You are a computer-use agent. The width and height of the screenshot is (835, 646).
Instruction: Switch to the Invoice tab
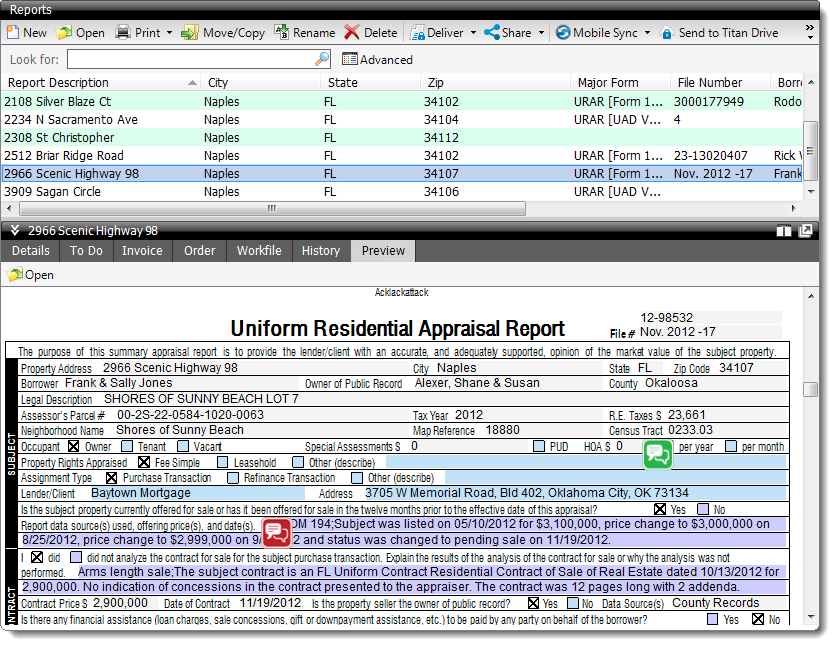(142, 251)
